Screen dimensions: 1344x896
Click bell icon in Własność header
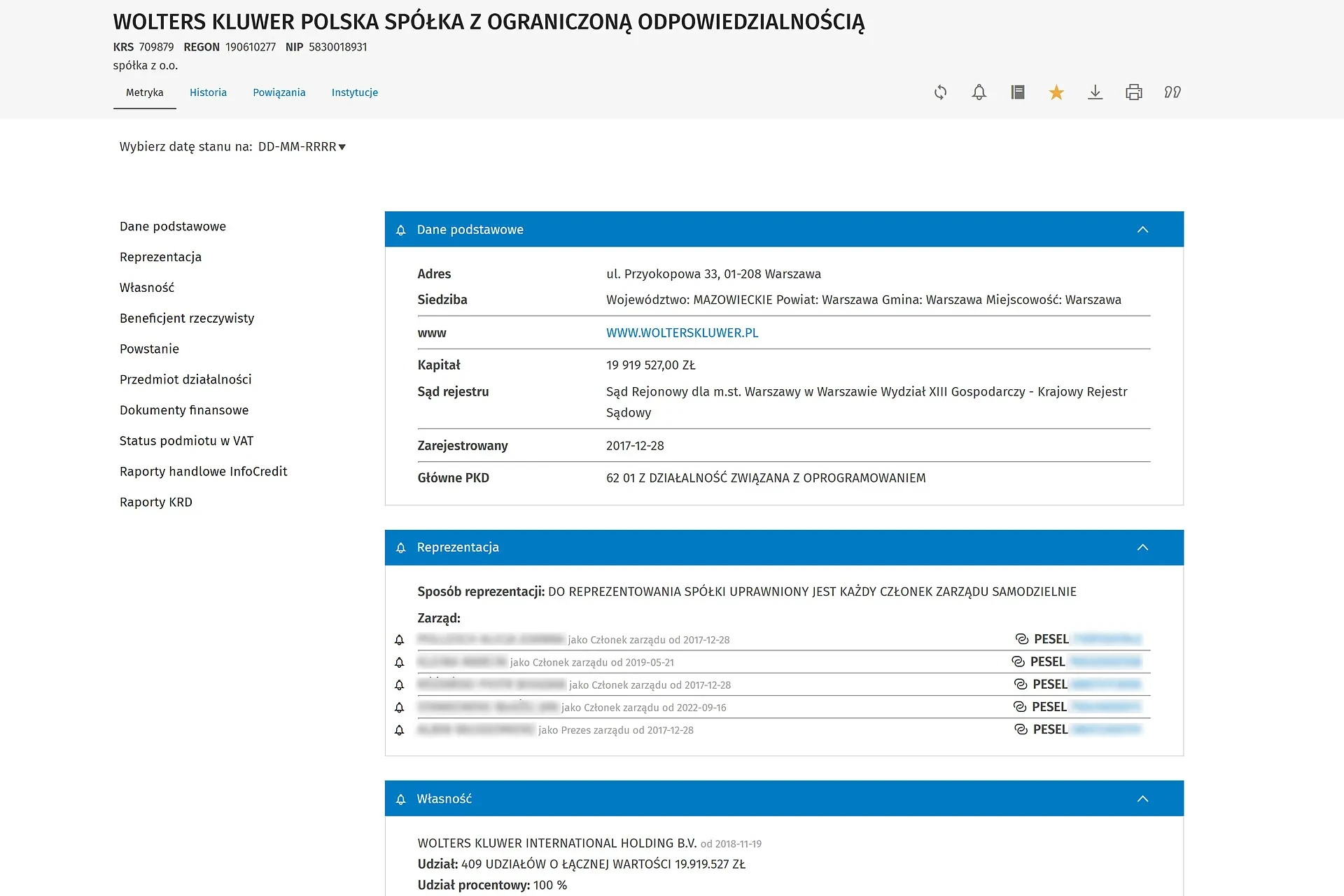(x=401, y=799)
